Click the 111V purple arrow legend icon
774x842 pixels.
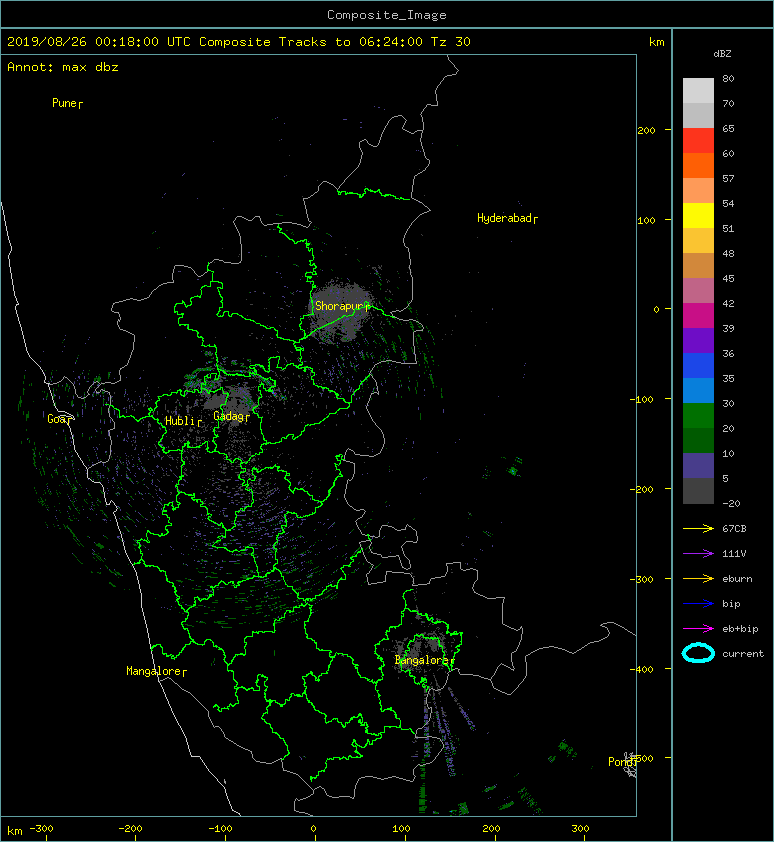[x=698, y=554]
